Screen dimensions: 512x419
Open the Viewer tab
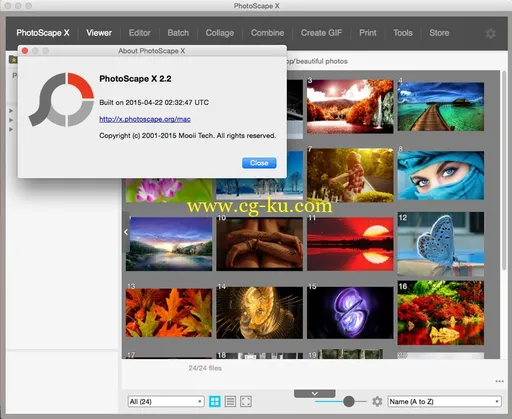(99, 33)
